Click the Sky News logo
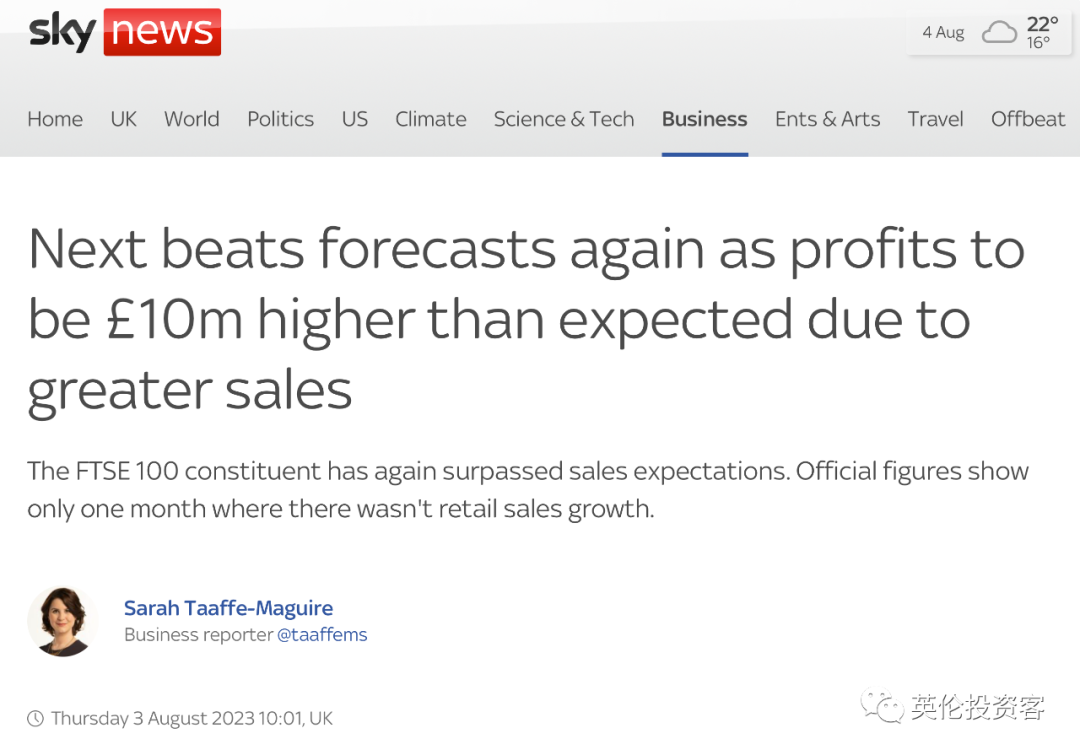This screenshot has height=755, width=1080. 124,32
